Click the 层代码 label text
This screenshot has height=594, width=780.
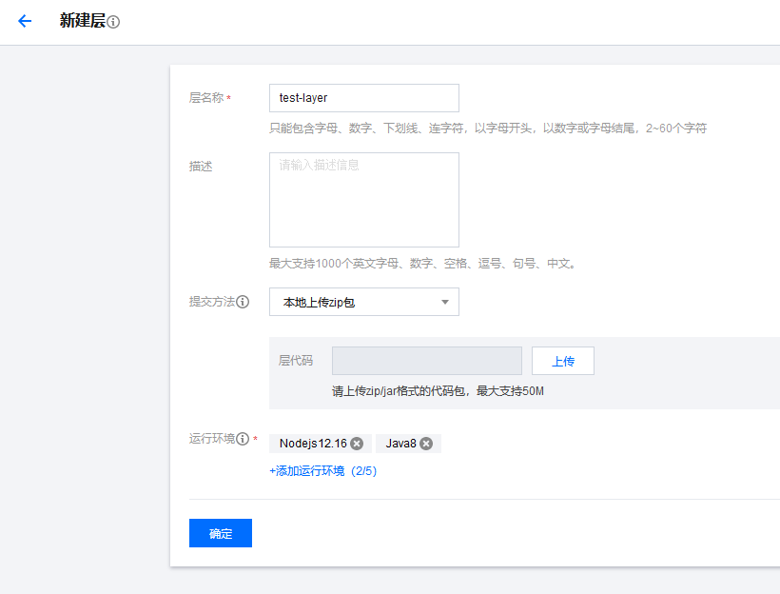(296, 361)
